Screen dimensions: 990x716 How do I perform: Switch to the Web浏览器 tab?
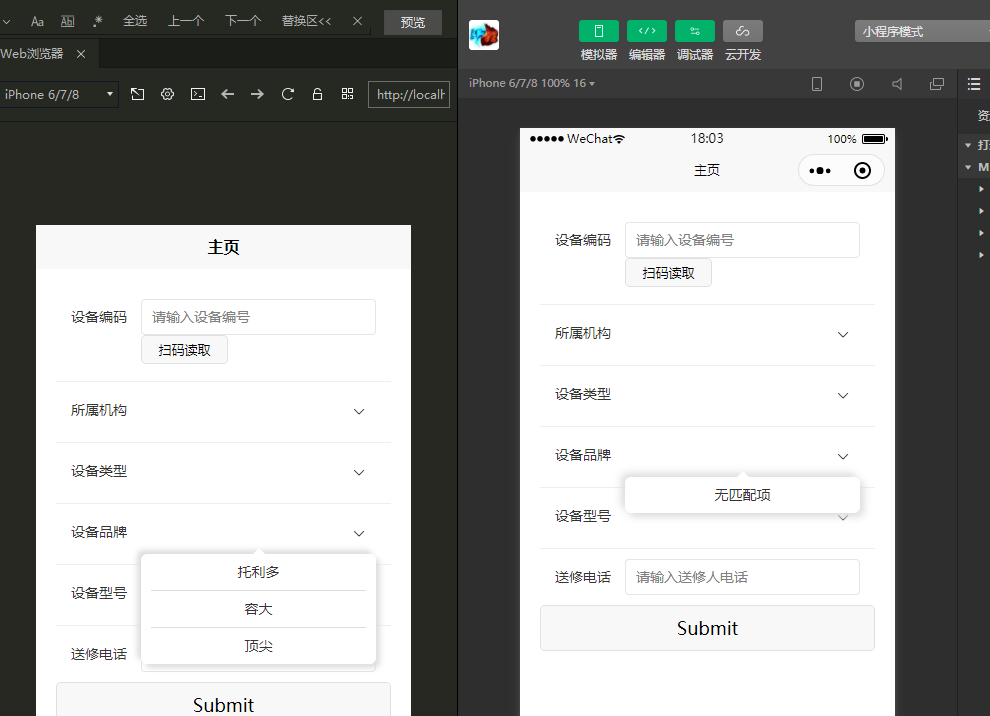(32, 54)
